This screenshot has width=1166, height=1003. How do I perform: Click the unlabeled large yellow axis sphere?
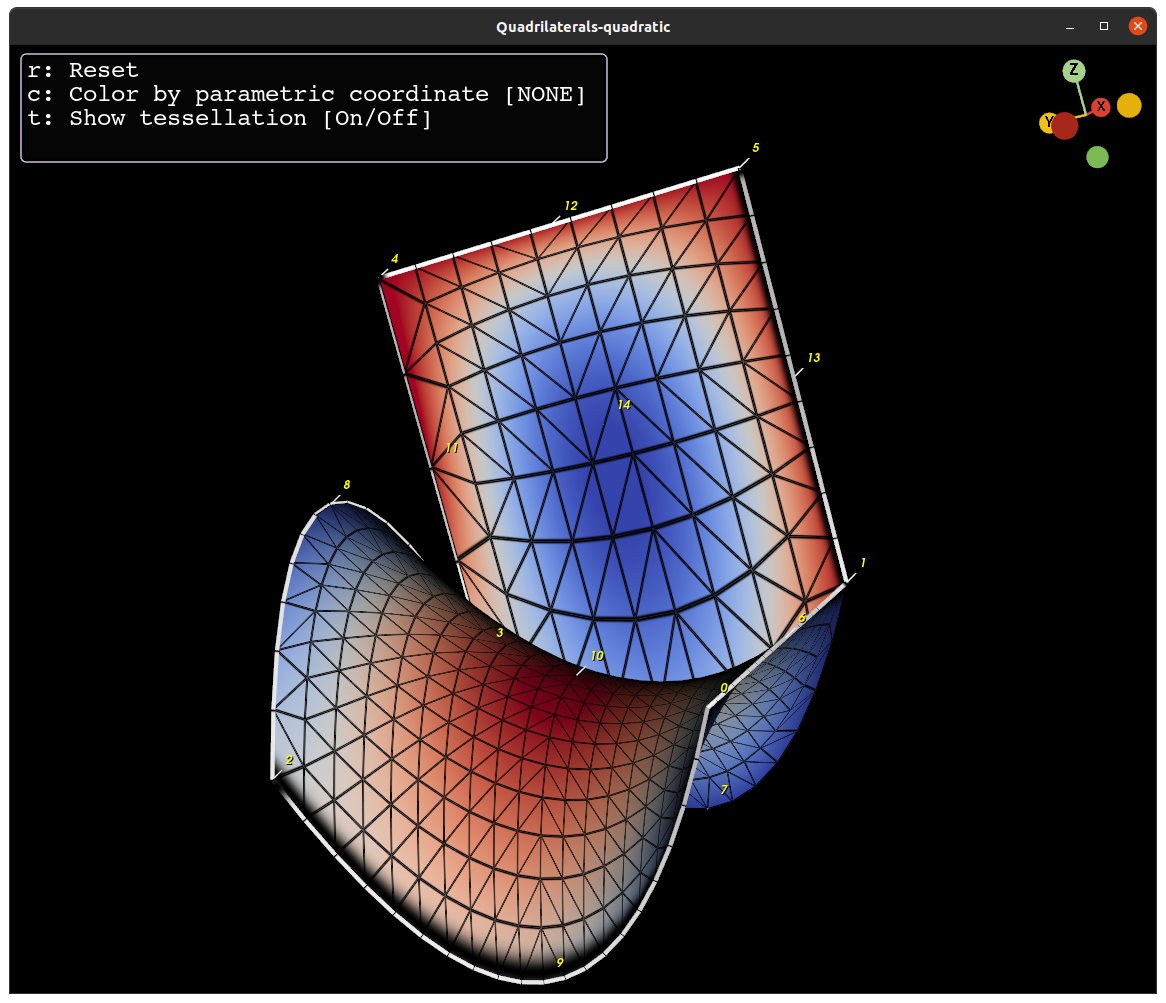(x=1129, y=104)
